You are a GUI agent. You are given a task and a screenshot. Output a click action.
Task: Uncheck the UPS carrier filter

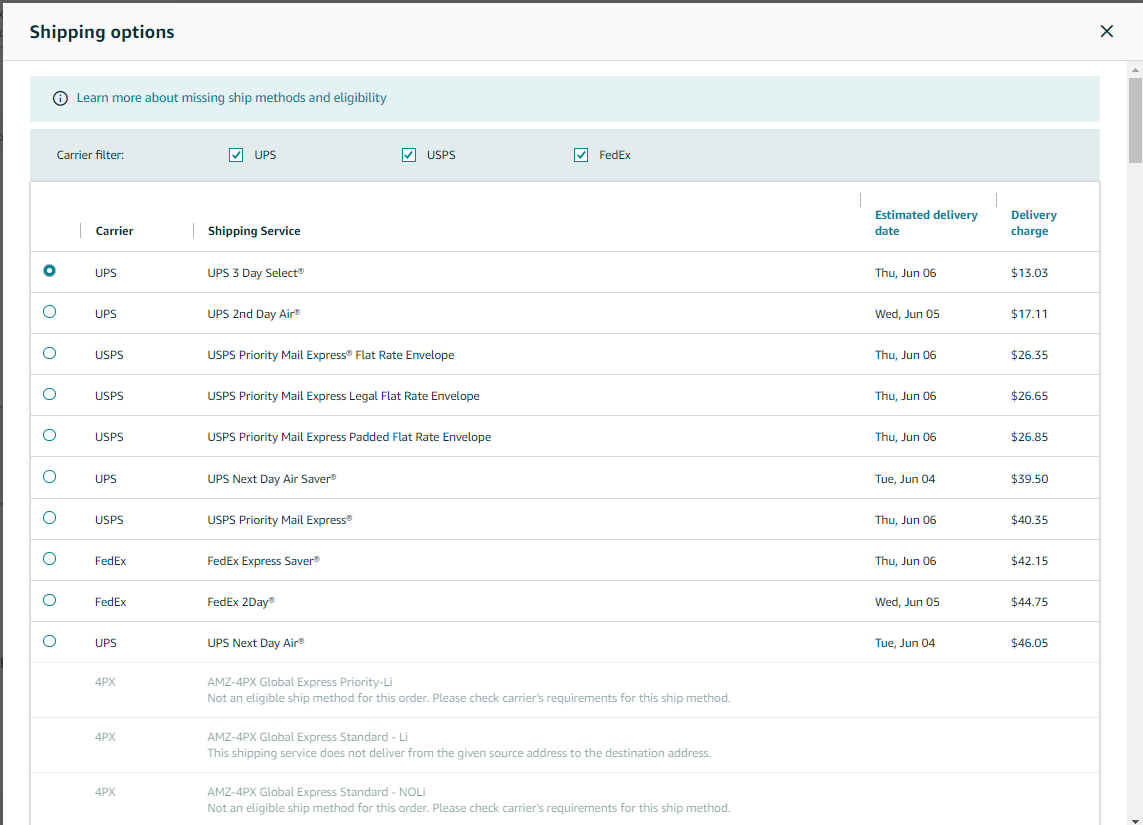235,155
